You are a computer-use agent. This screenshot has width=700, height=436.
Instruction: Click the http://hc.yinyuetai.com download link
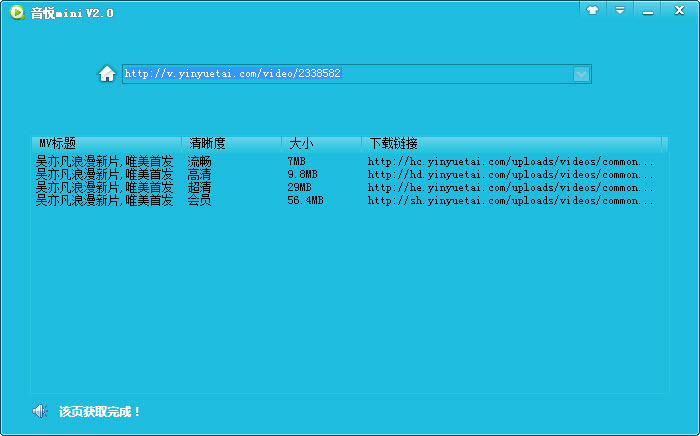(x=510, y=162)
